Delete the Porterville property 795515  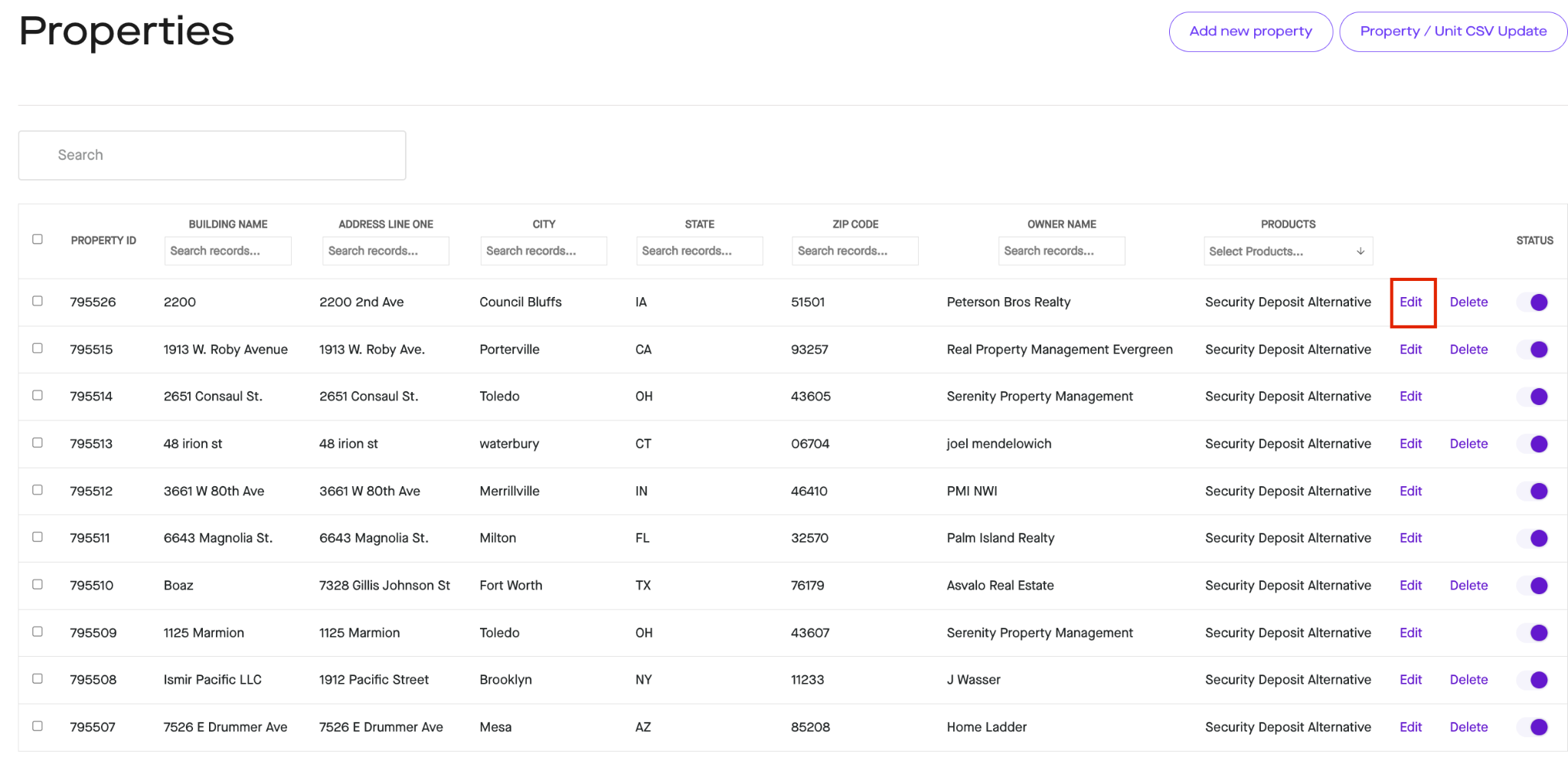pos(1468,349)
